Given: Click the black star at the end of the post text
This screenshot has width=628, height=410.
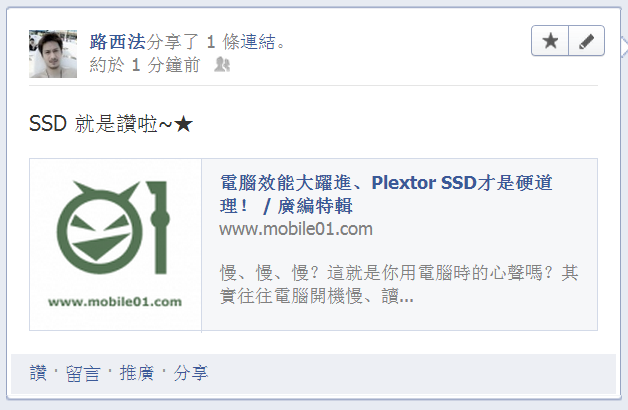Looking at the screenshot, I should coord(184,124).
